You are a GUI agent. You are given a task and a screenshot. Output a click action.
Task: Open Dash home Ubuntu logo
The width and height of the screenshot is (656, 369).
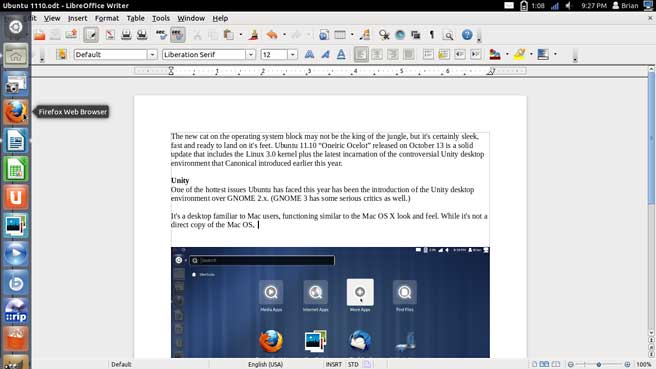(x=15, y=27)
